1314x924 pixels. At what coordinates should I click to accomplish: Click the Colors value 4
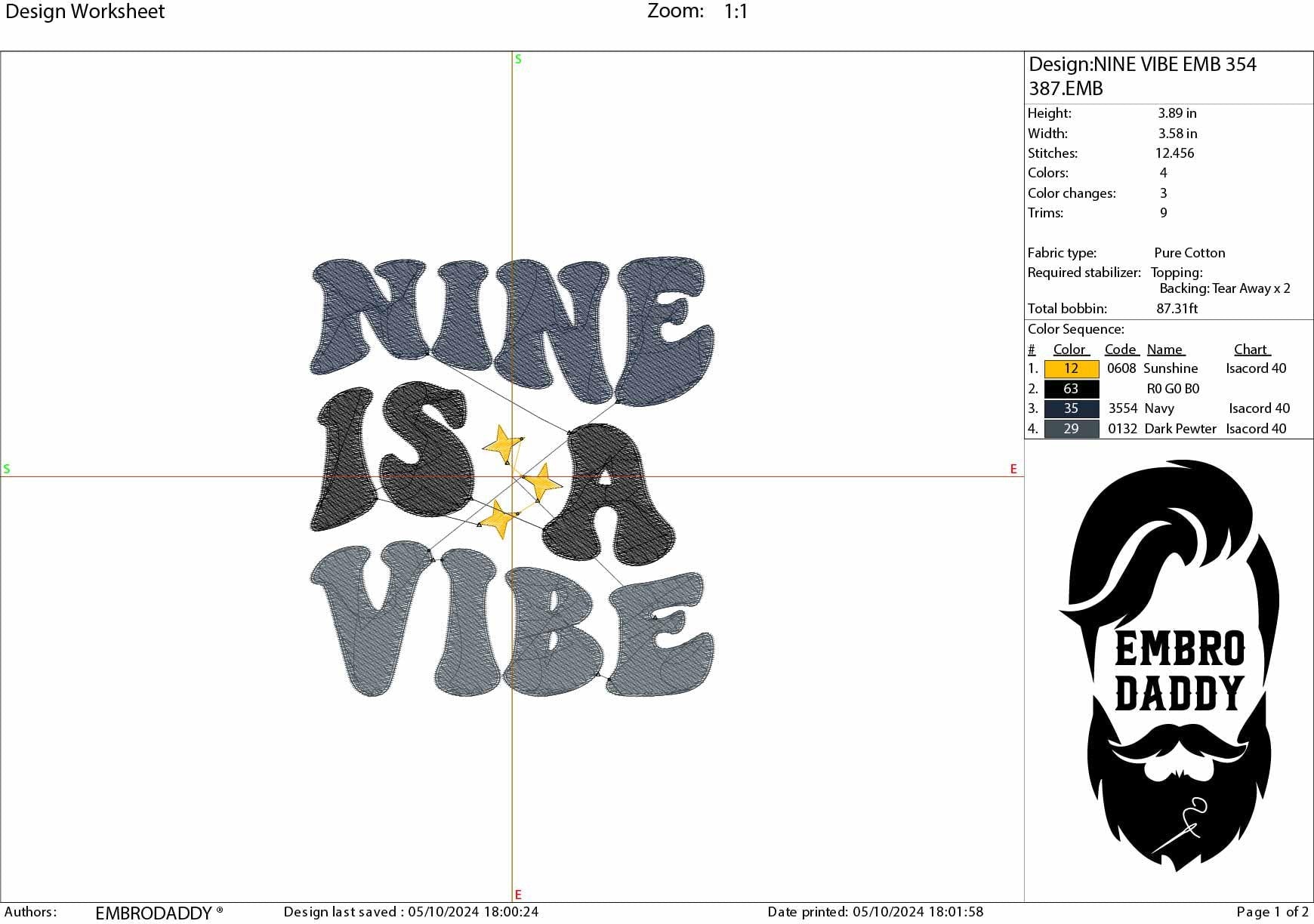point(1164,173)
